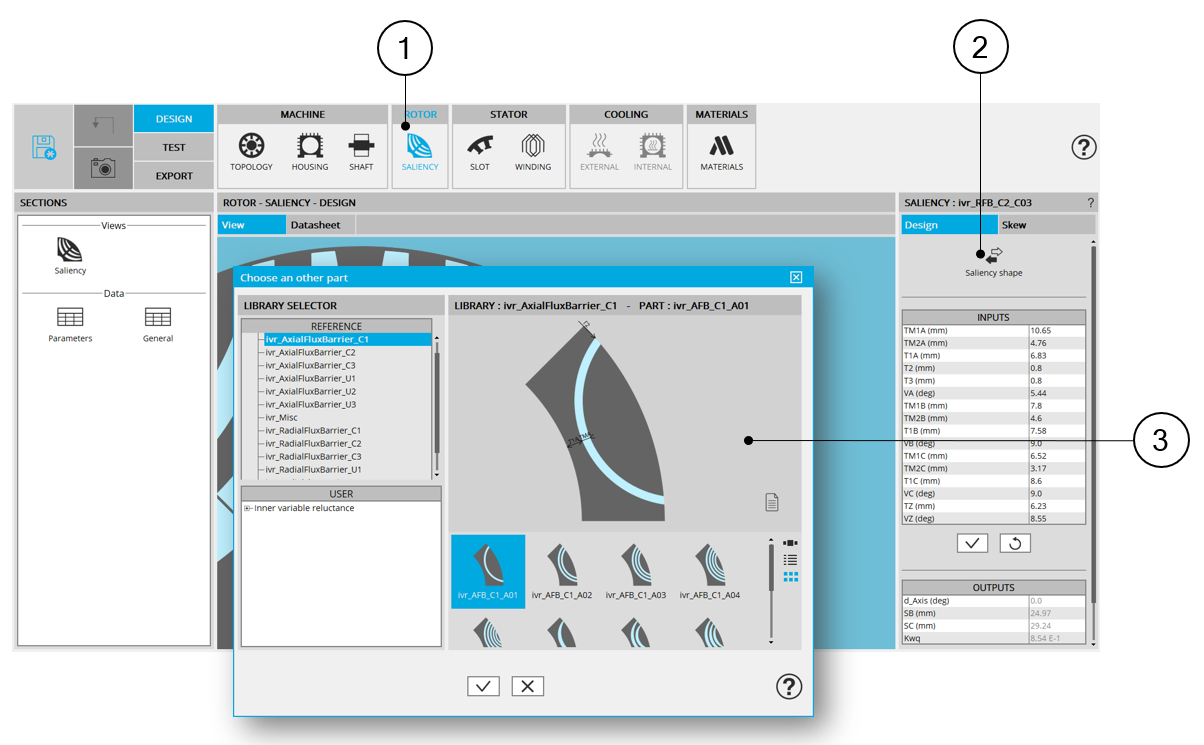The width and height of the screenshot is (1204, 745).
Task: Open the Datasheet tab
Action: coord(316,225)
